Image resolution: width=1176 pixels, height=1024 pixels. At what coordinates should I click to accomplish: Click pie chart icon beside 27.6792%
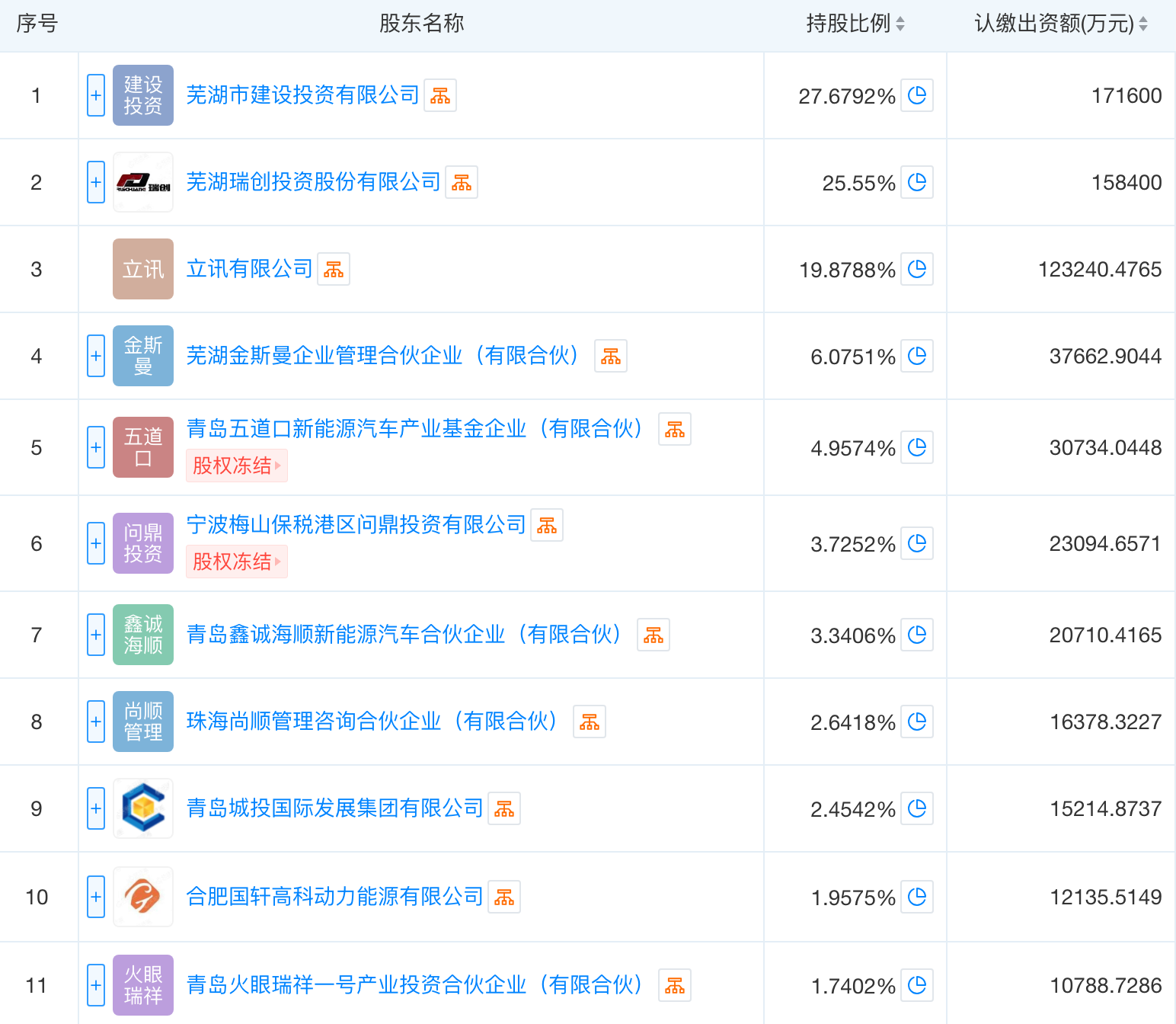(917, 95)
